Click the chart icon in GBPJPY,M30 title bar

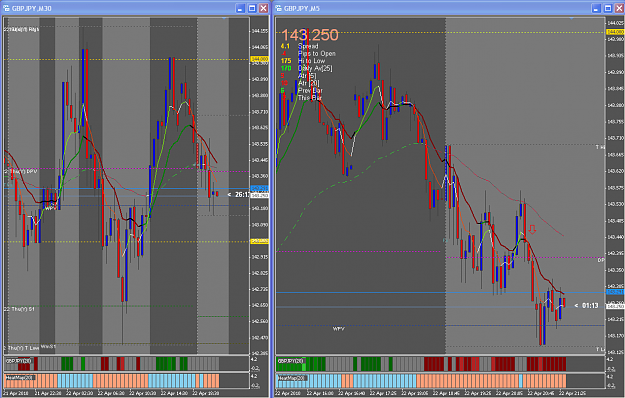point(6,8)
